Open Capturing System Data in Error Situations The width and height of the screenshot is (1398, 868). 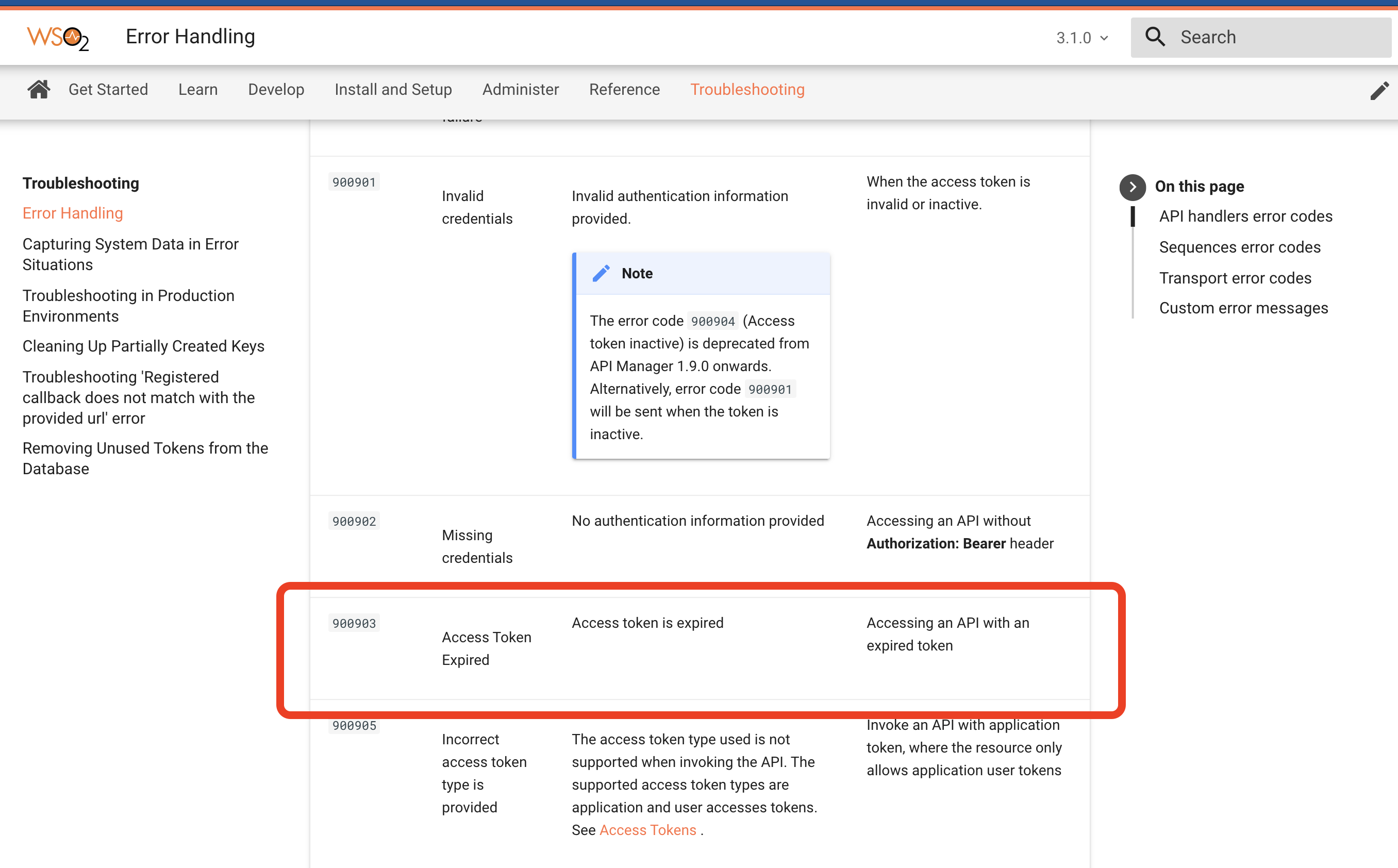point(130,254)
